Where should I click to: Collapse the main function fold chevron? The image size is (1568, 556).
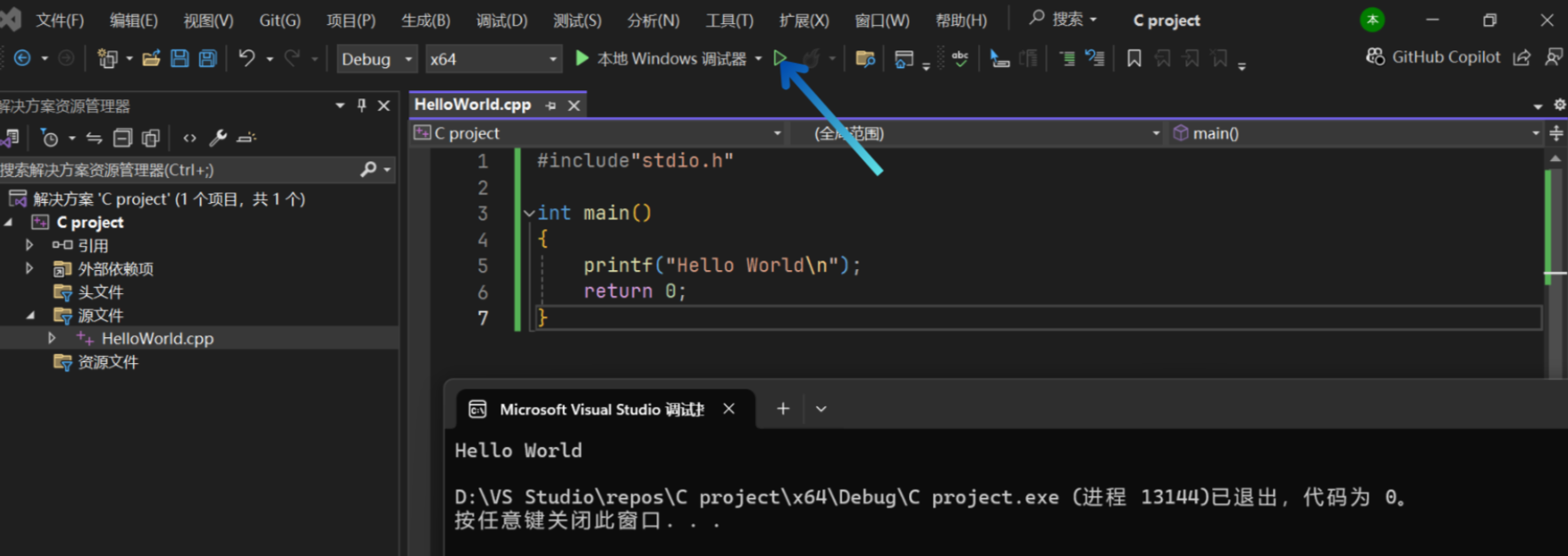529,213
